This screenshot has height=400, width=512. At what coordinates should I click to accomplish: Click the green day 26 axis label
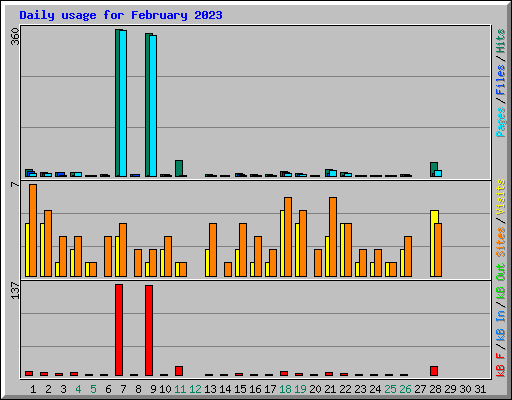pyautogui.click(x=405, y=389)
